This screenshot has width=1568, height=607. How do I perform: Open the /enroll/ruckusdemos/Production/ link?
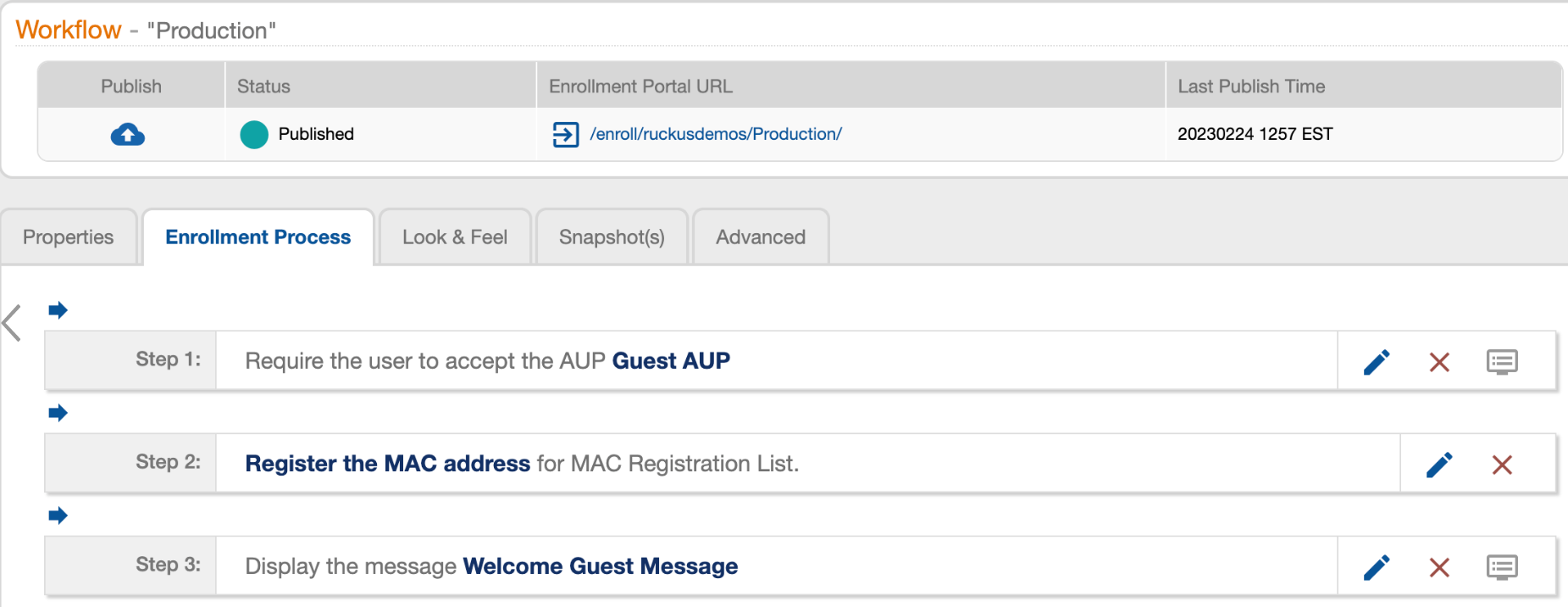(716, 134)
